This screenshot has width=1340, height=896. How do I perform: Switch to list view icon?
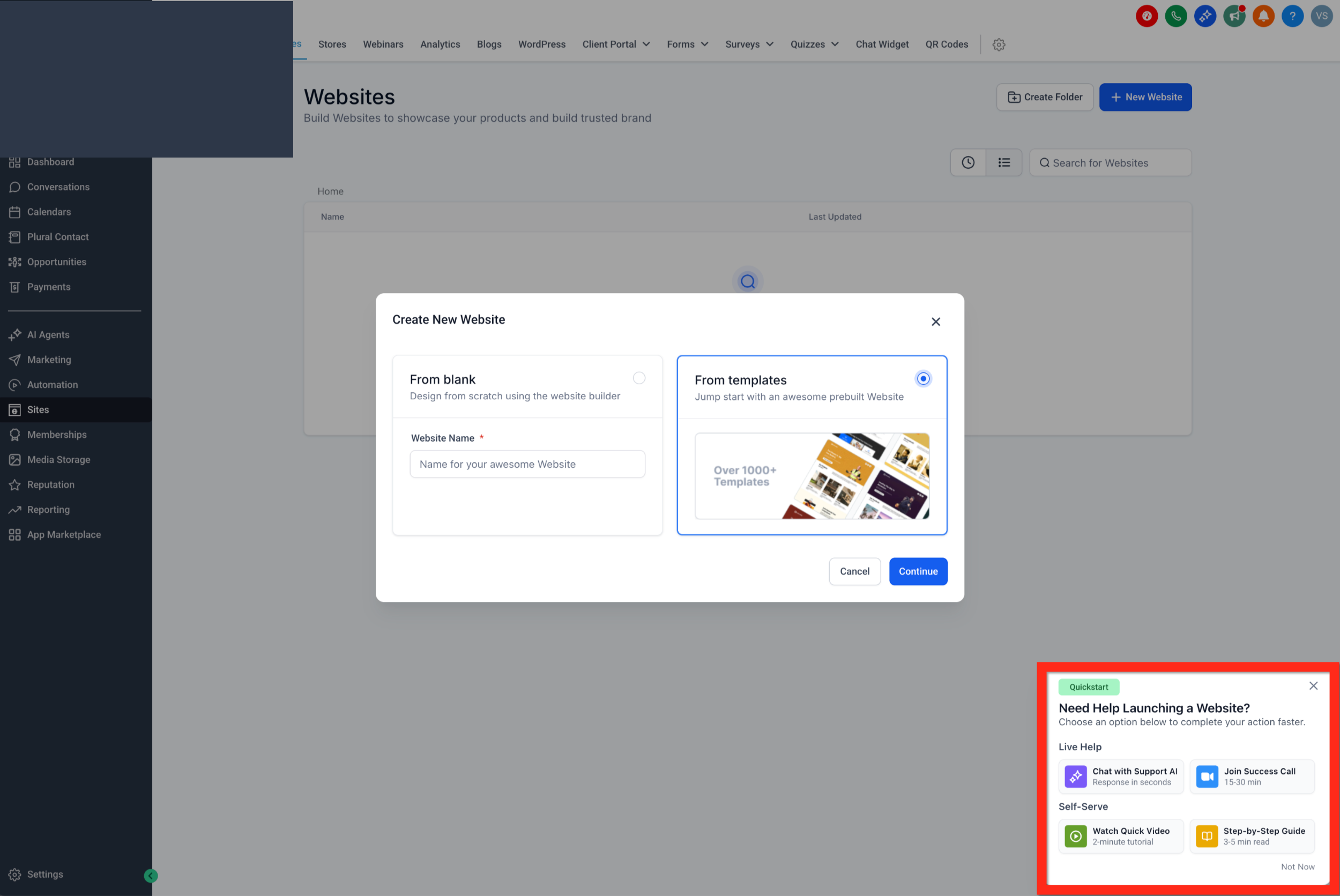tap(1003, 163)
